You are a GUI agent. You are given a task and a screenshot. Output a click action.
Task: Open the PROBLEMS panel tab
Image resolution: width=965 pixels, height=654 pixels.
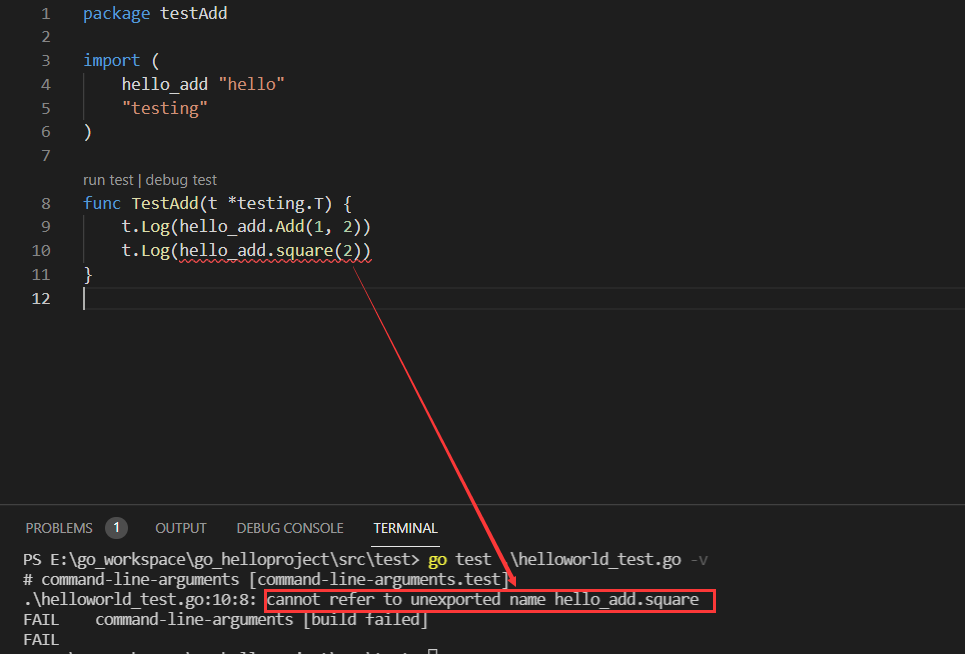59,528
